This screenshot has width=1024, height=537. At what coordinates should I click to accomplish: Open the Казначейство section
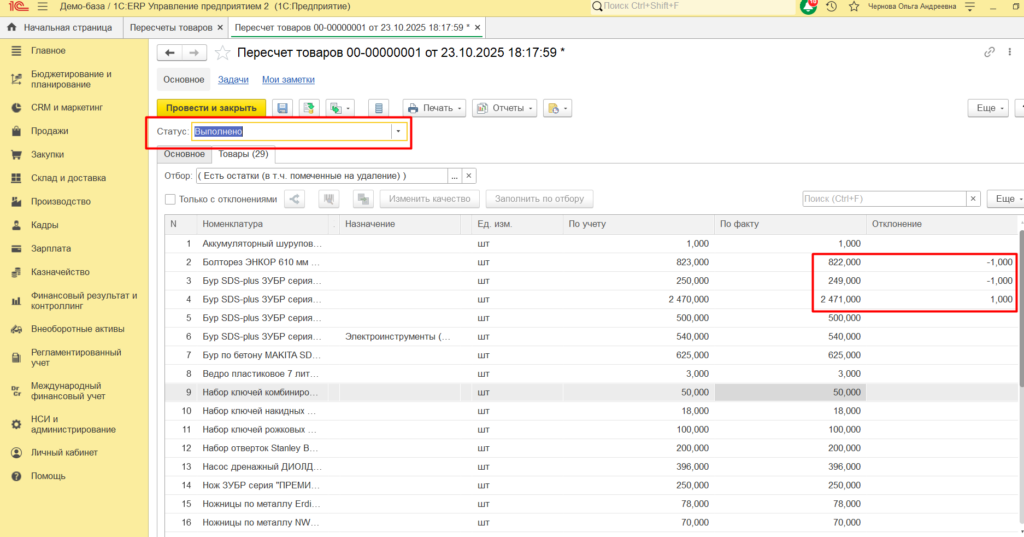[60, 272]
